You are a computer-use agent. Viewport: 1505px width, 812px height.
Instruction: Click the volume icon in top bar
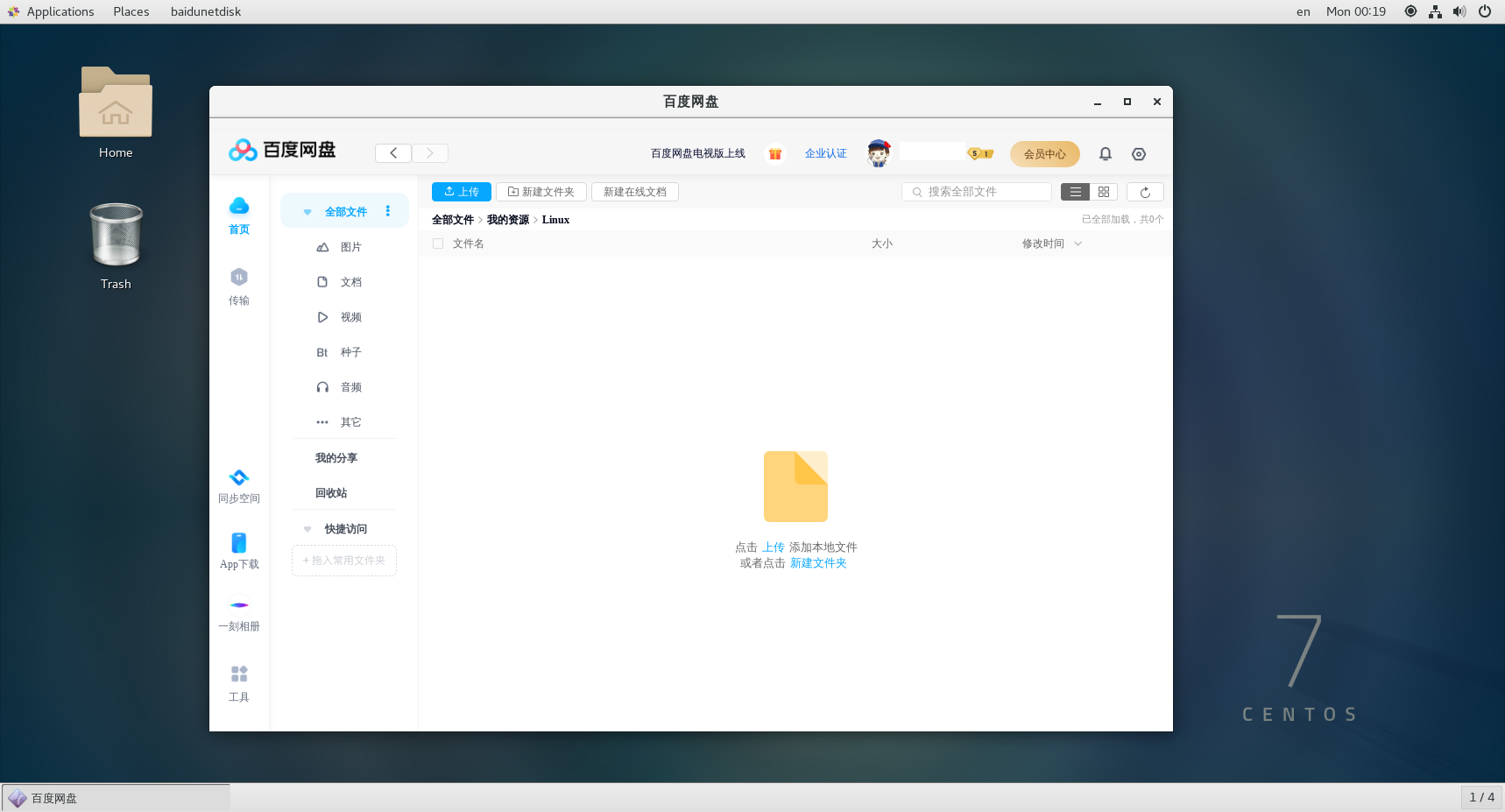pos(1459,11)
